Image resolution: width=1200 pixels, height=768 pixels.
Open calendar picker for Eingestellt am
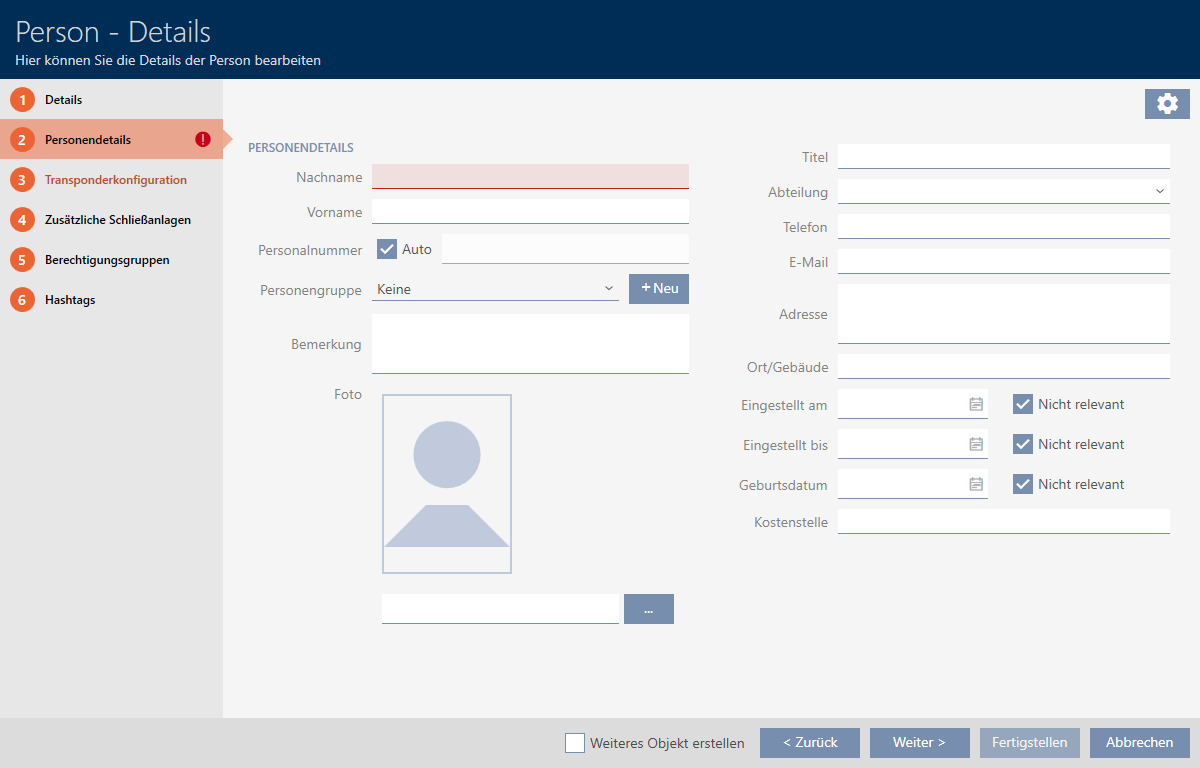point(976,404)
